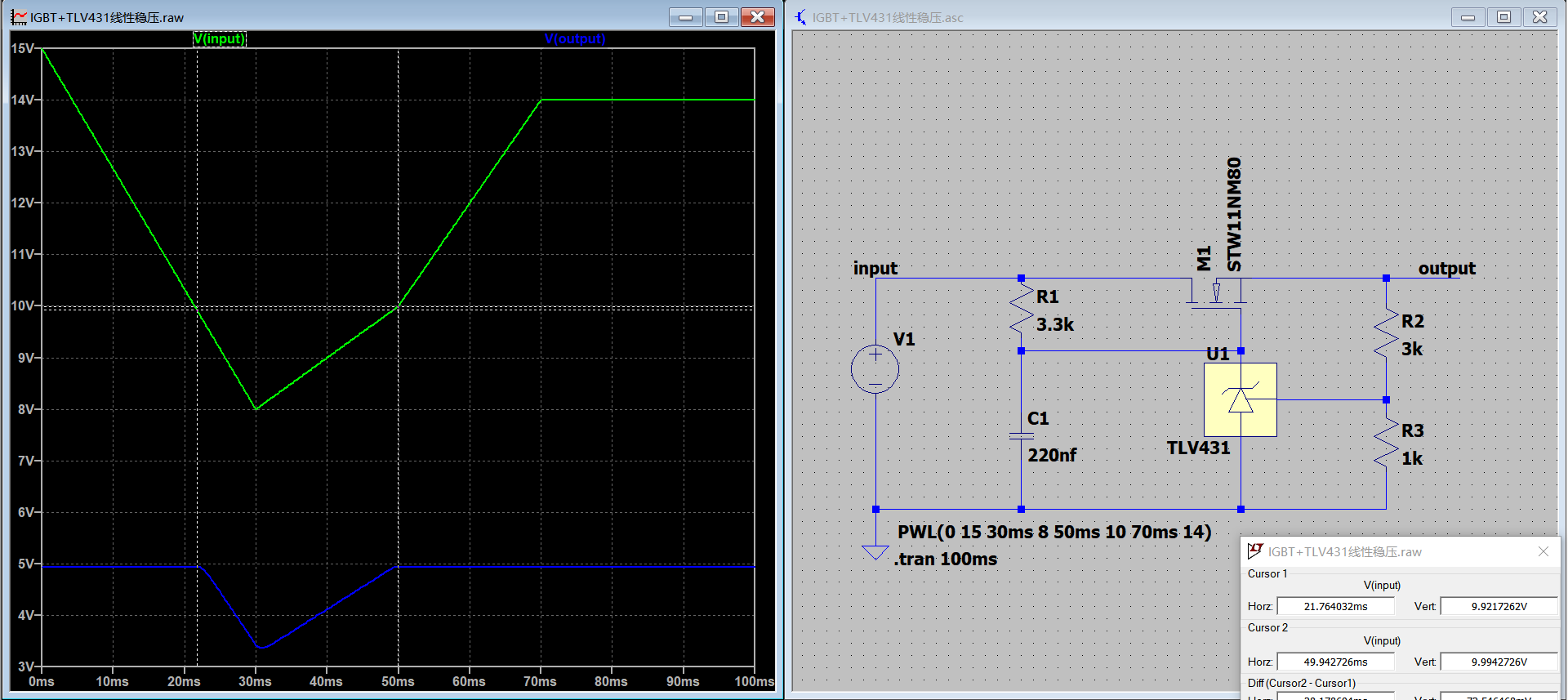Click the C1 reference designator text
1568x700 pixels.
click(1038, 418)
